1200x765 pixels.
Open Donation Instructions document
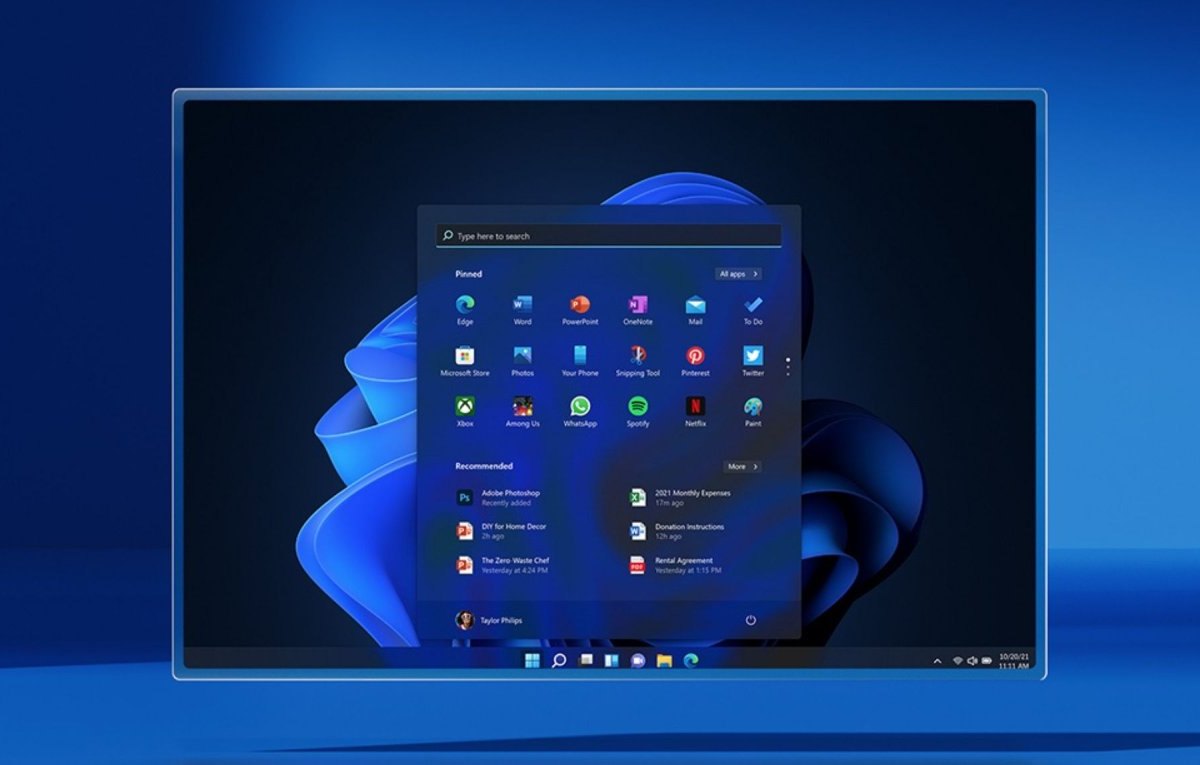(x=677, y=531)
